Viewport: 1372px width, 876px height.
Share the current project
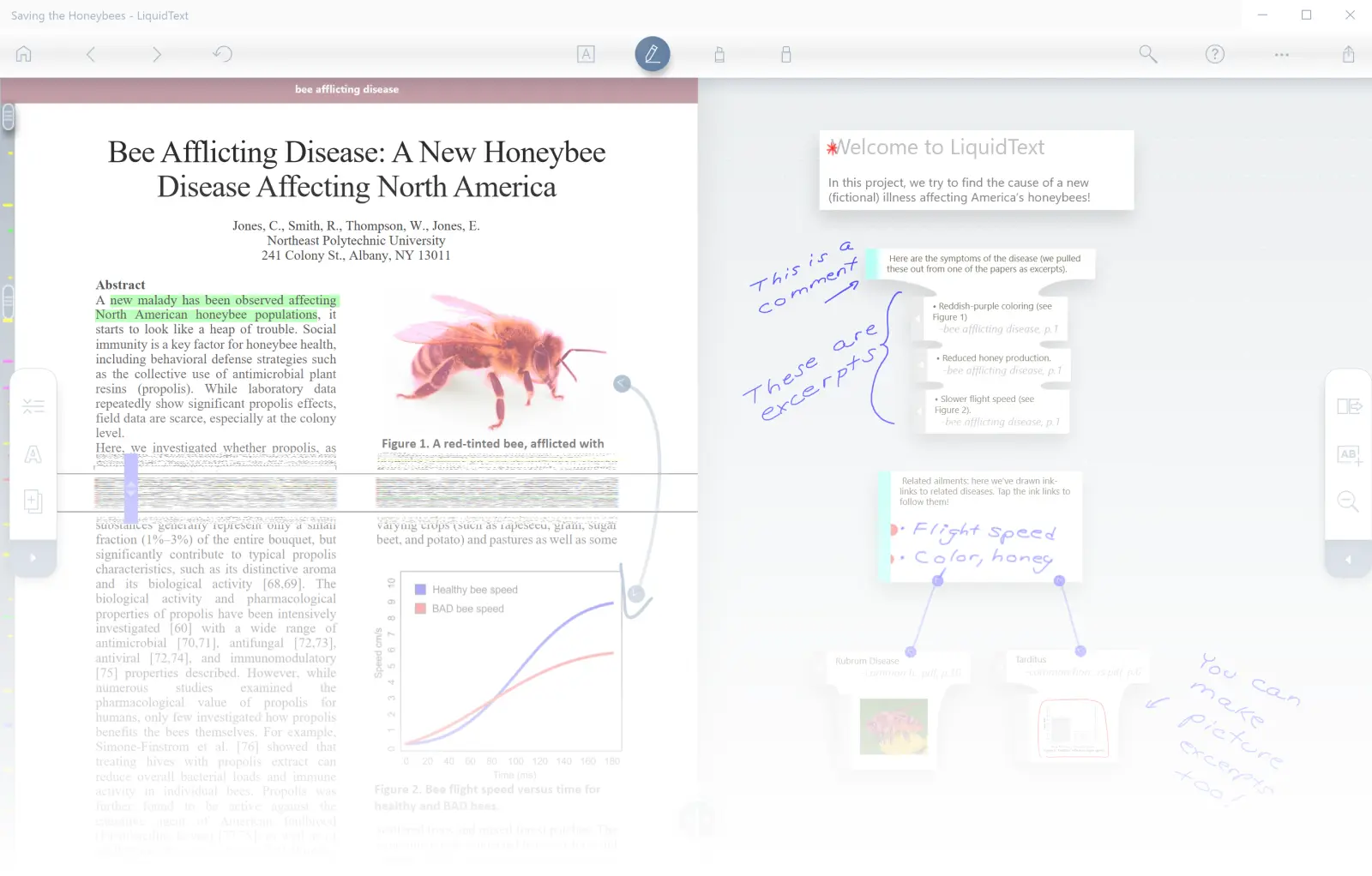point(1348,54)
